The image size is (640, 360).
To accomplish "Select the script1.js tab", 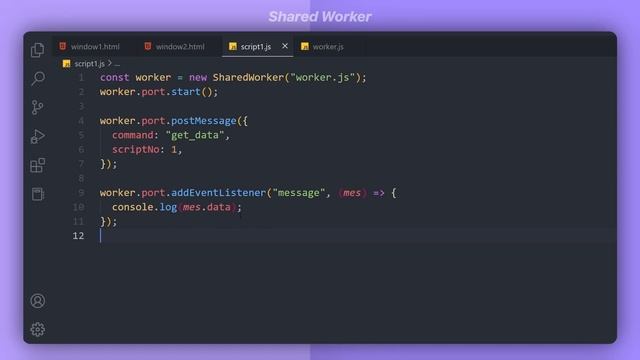I will pos(256,47).
